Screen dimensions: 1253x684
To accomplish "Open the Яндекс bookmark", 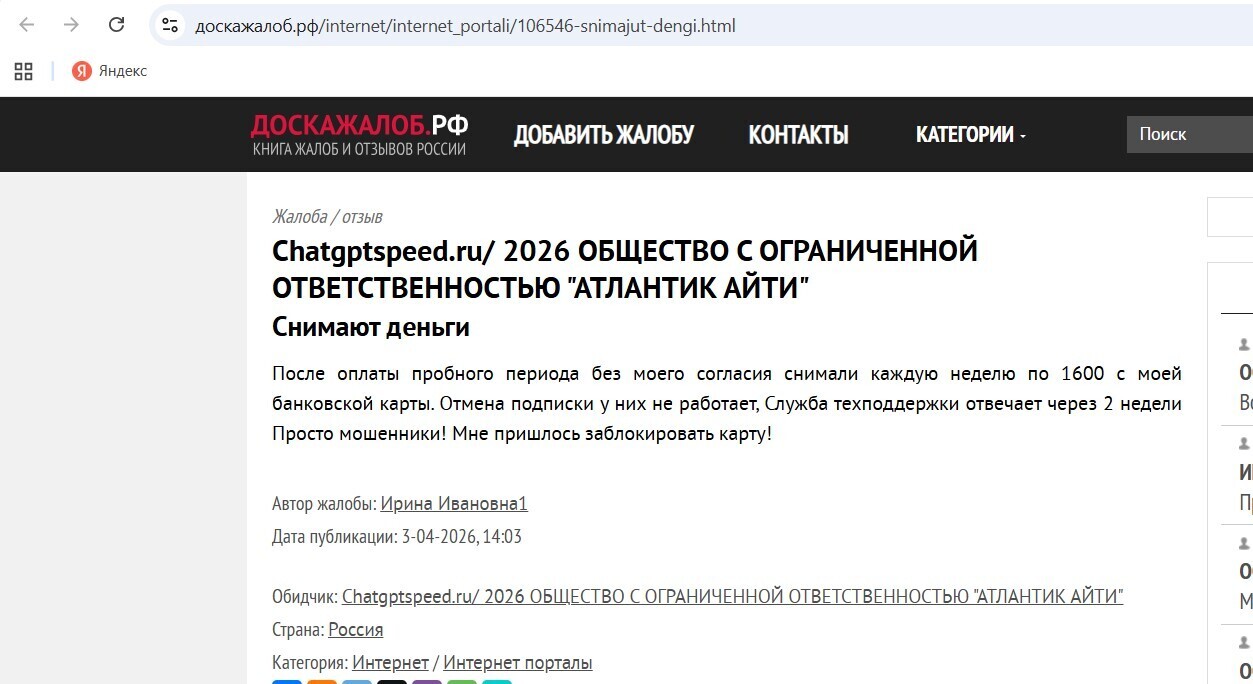I will click(x=110, y=71).
